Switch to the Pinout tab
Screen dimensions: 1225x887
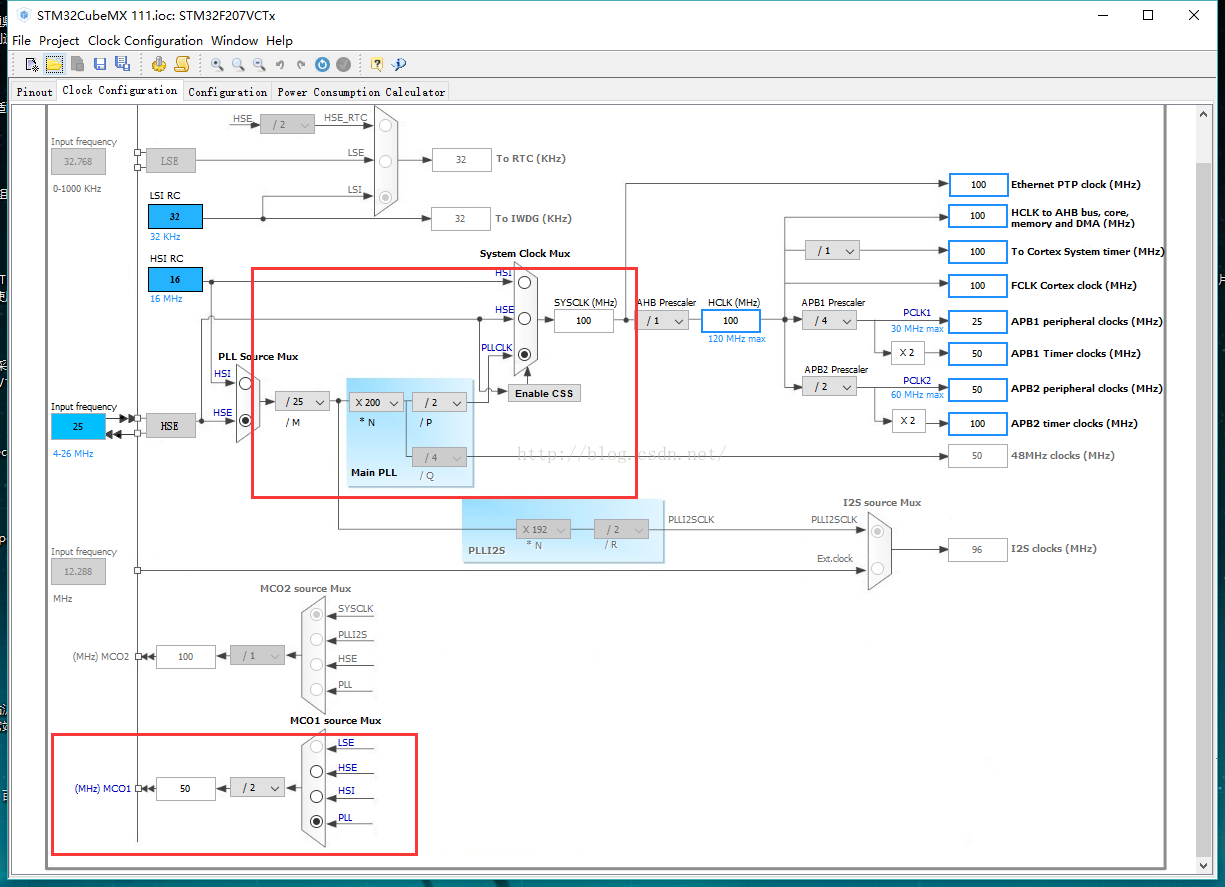coord(34,91)
